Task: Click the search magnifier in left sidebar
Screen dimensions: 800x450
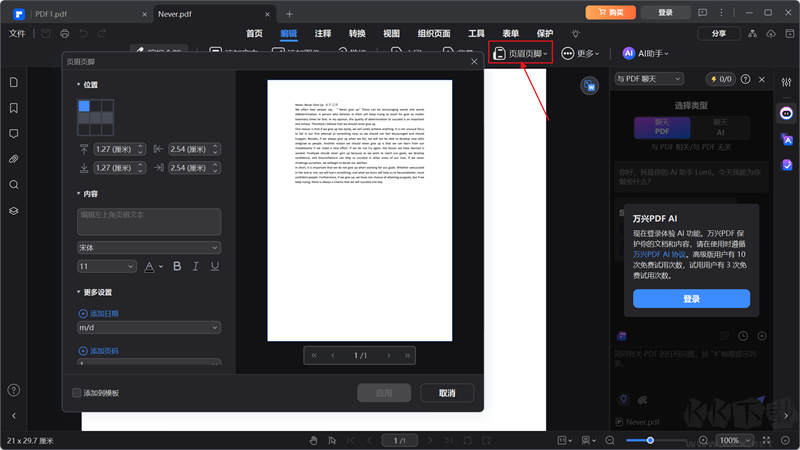Action: click(x=14, y=185)
